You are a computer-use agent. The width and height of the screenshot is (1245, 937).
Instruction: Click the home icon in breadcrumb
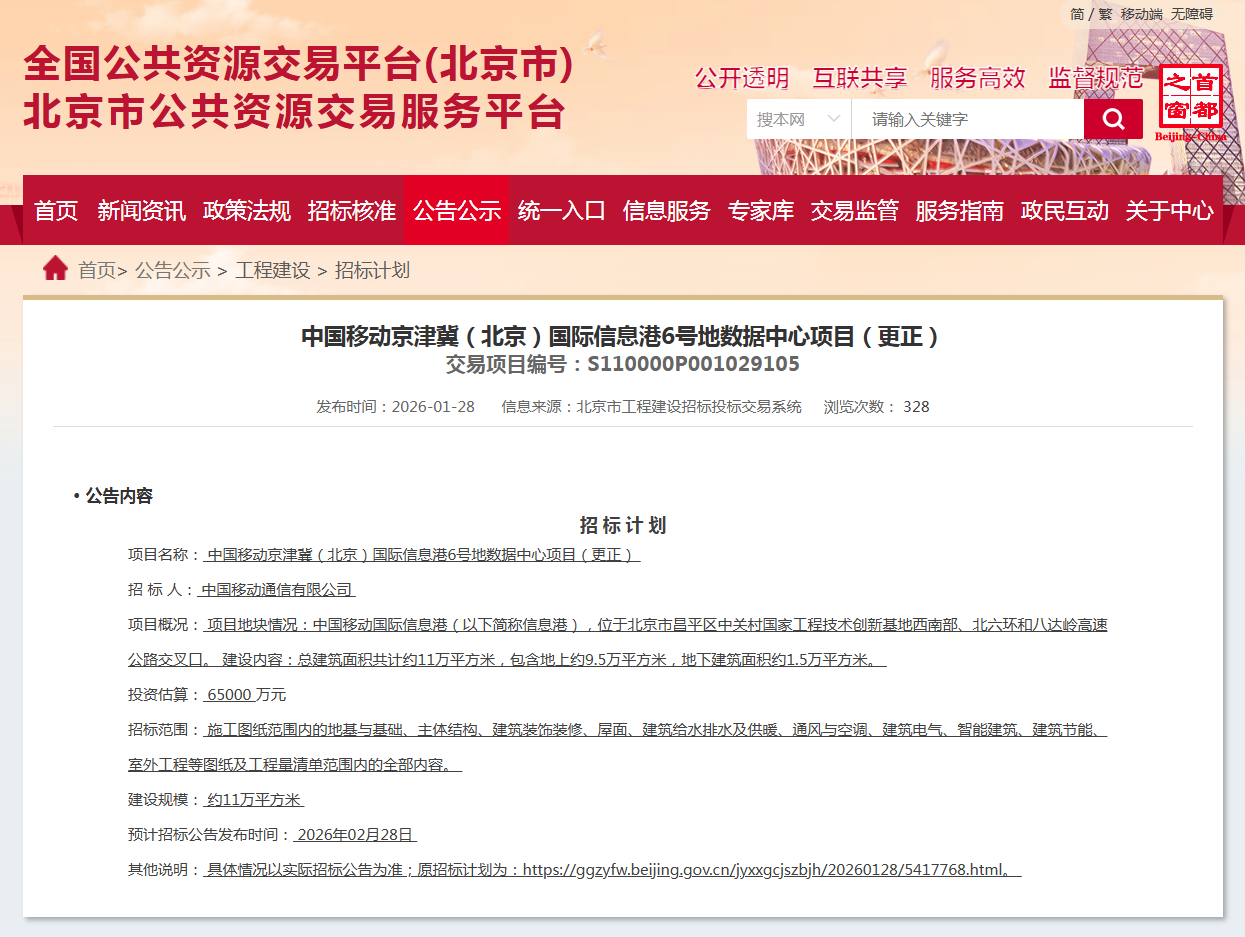55,269
